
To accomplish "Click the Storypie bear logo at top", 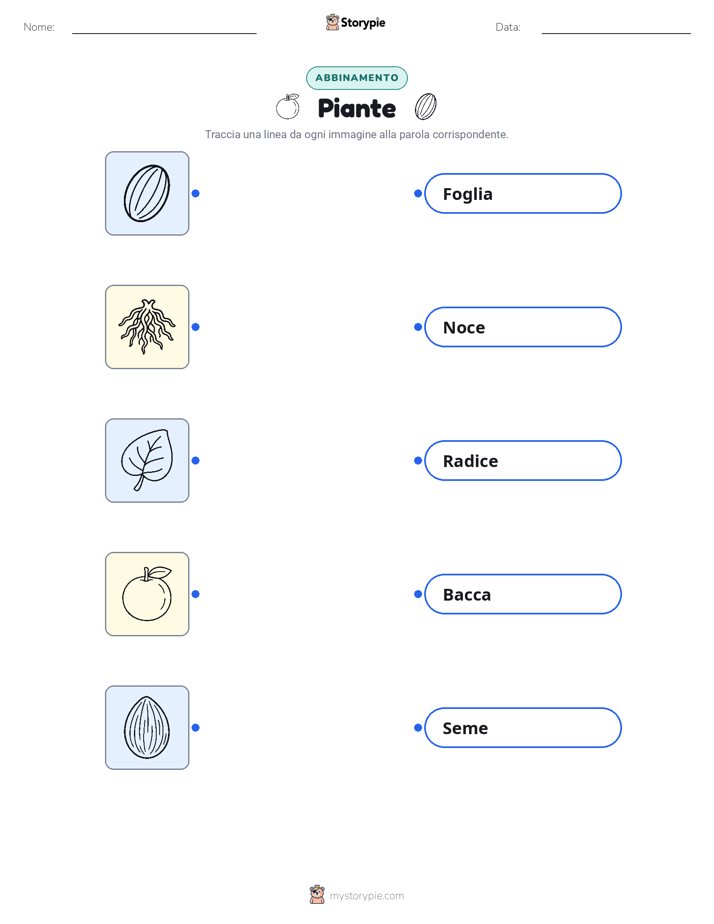I will point(332,22).
